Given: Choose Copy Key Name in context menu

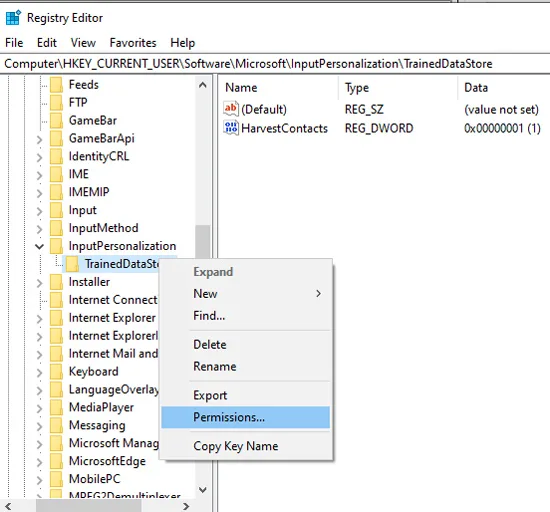Looking at the screenshot, I should [x=246, y=446].
